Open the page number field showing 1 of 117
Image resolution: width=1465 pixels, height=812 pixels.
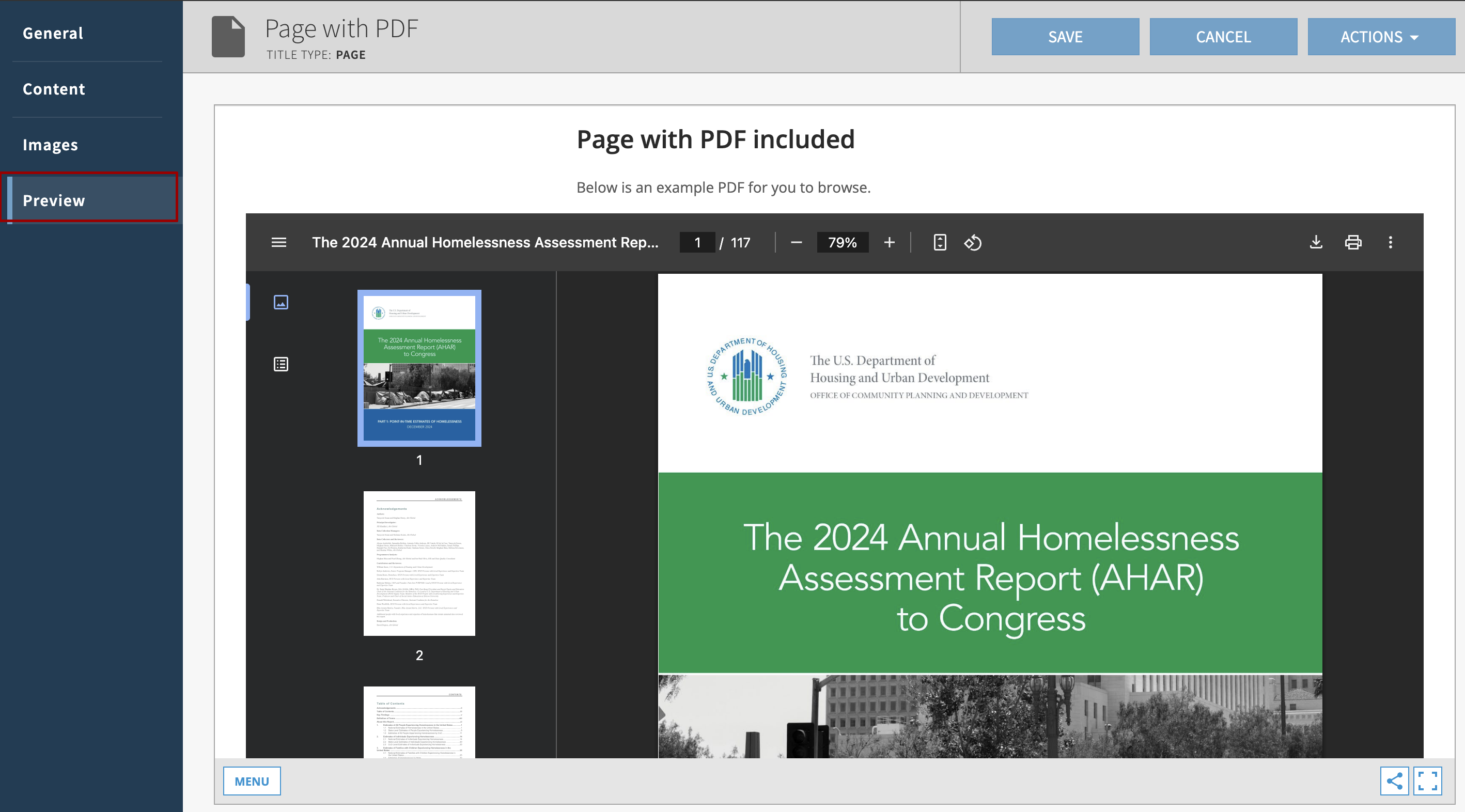(x=697, y=242)
